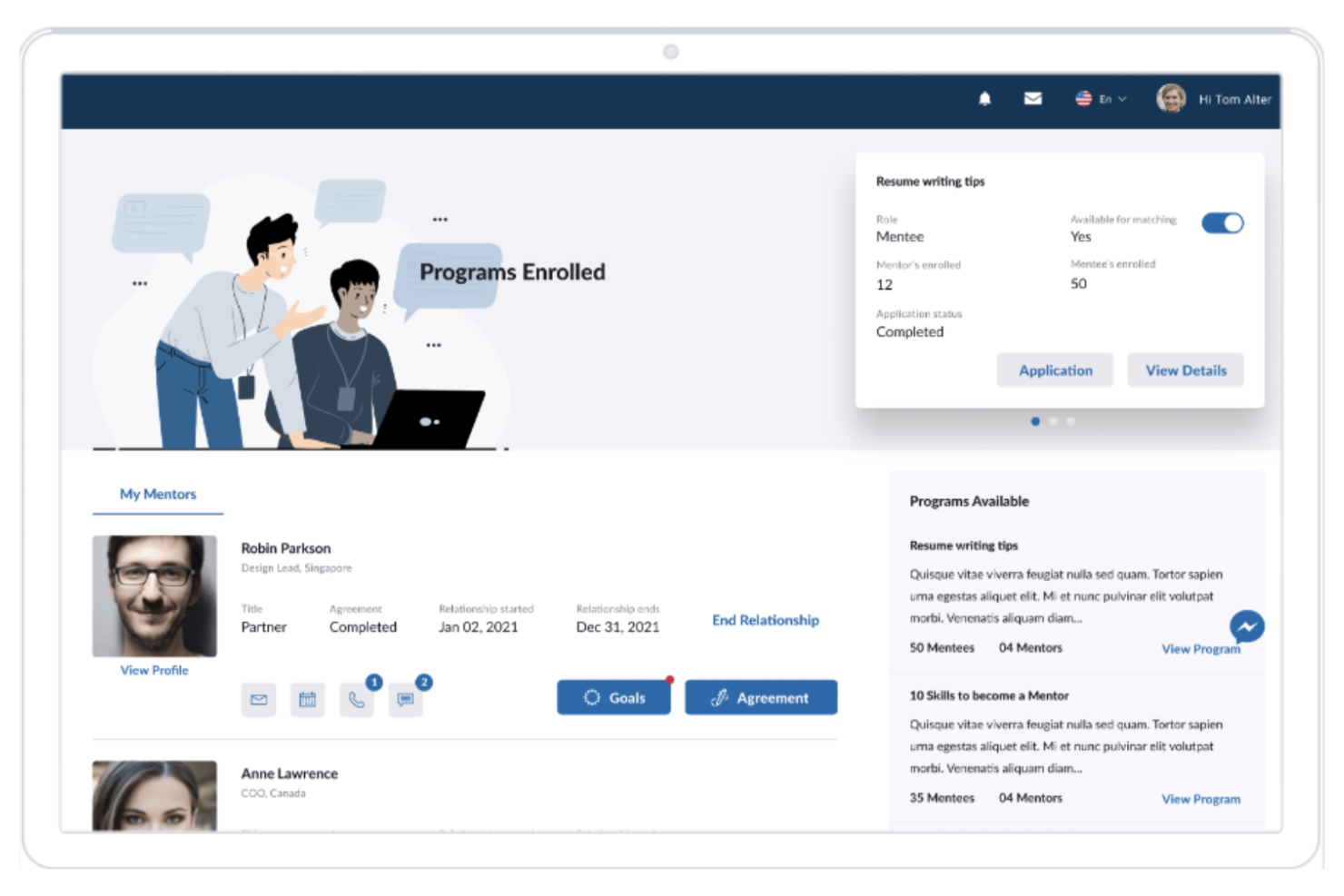Switch to the My Mentors tab
Viewport: 1344px width, 896px height.
[x=158, y=494]
